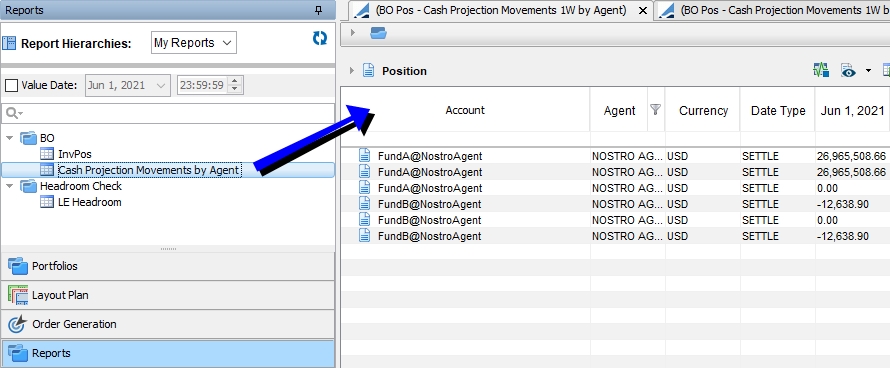The image size is (890, 368).
Task: Click the Order Generation target icon
Action: coord(18,324)
